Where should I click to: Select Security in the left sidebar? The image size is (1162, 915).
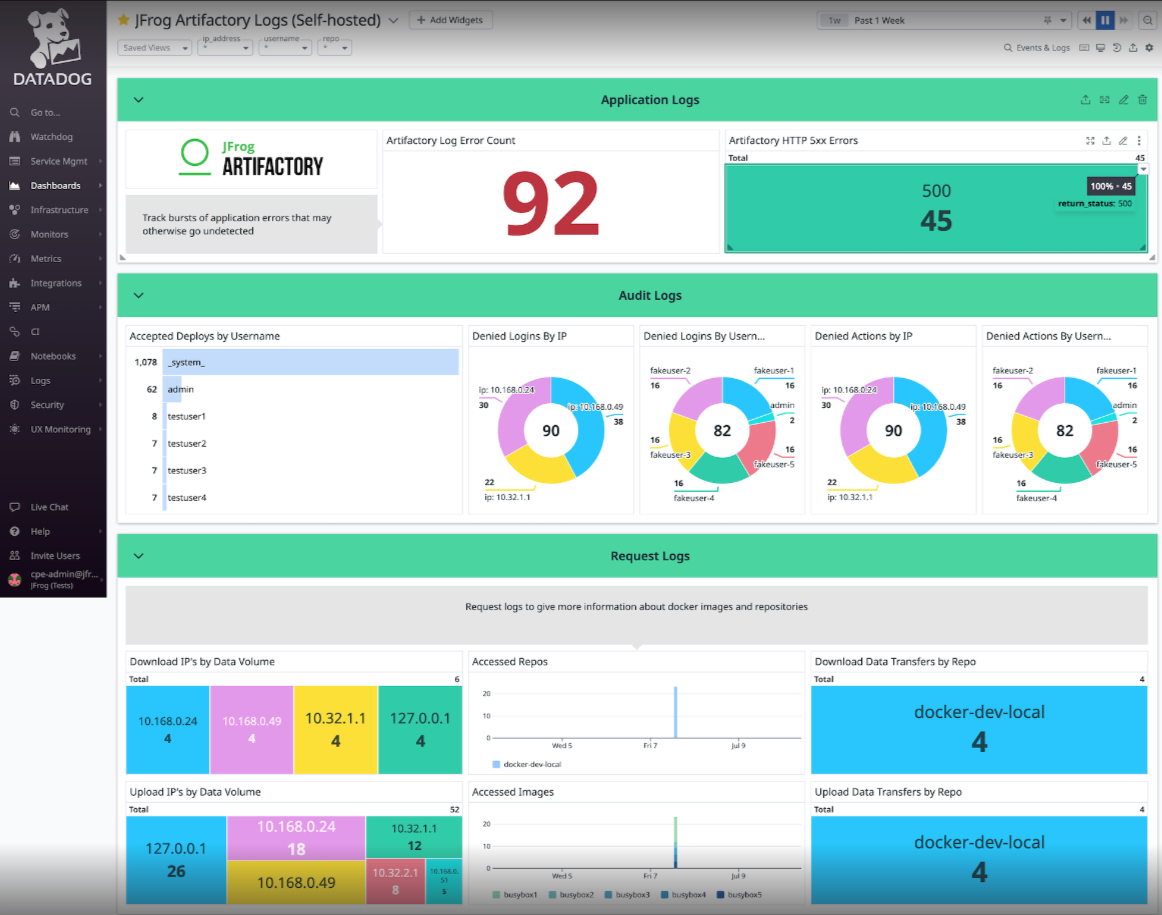coord(48,404)
